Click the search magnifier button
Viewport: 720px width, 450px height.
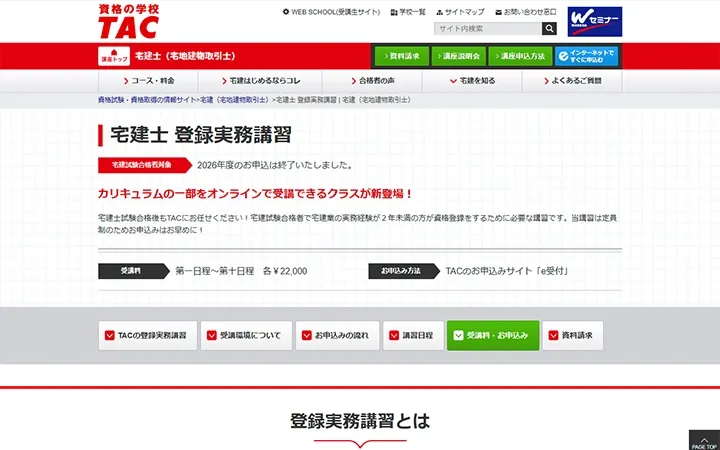click(x=549, y=28)
